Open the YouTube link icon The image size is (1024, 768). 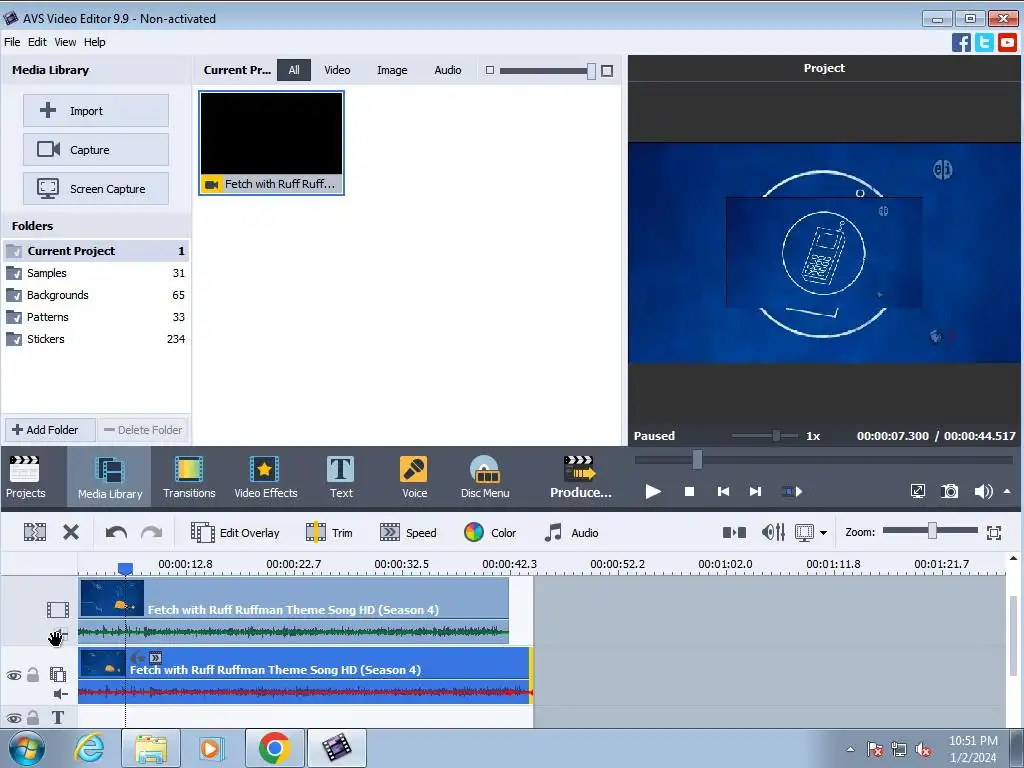tap(1008, 42)
